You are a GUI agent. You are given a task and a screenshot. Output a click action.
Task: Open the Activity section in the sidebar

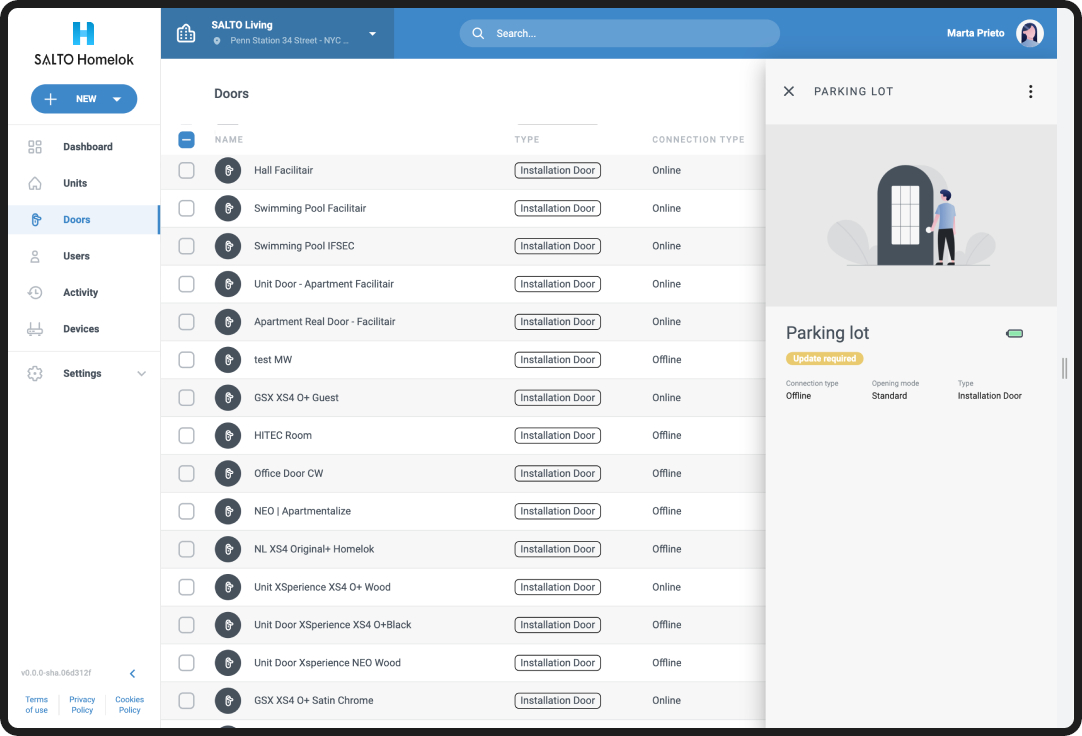[80, 293]
